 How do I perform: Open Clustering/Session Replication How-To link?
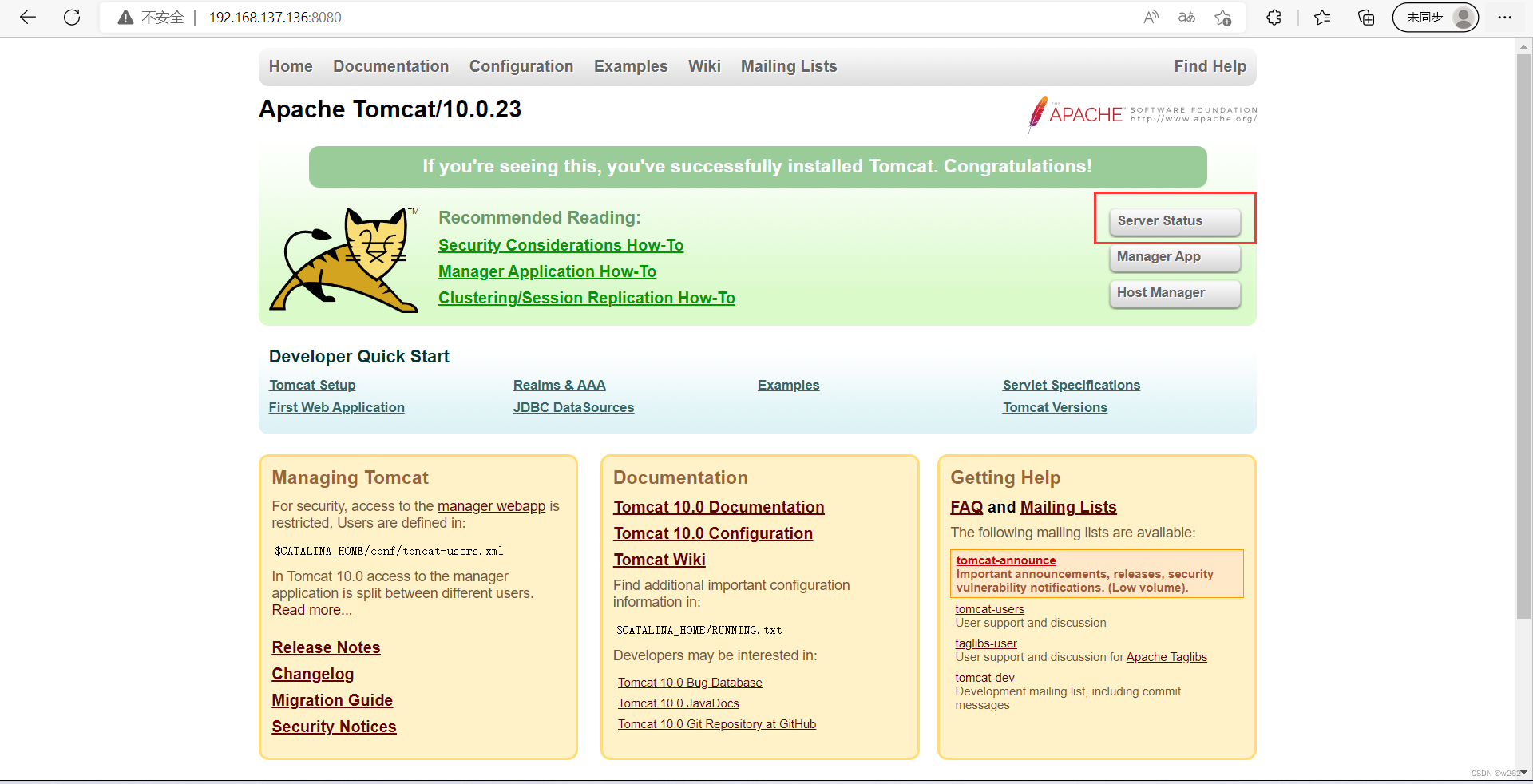click(586, 298)
